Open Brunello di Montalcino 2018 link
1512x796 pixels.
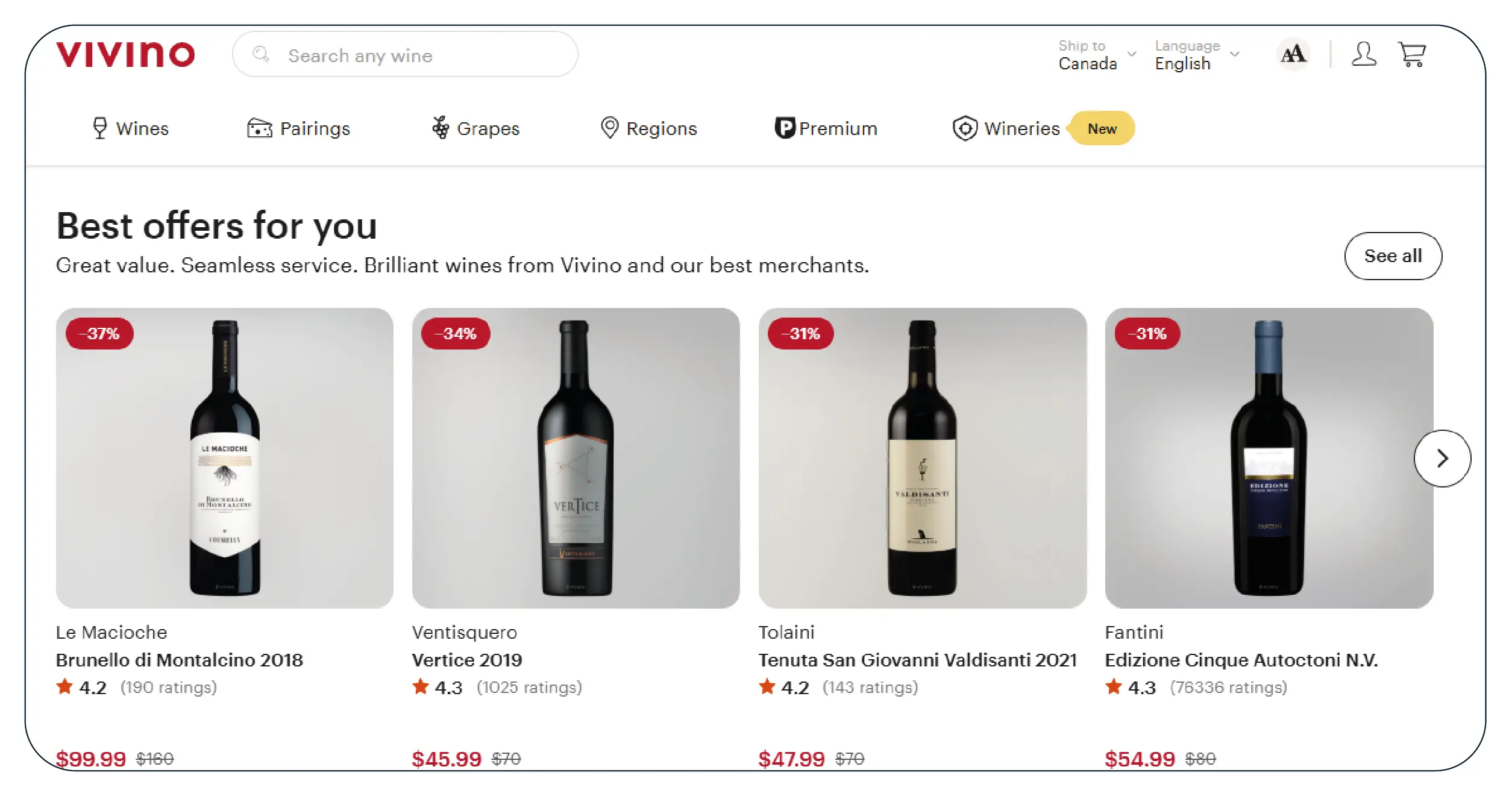click(x=179, y=660)
